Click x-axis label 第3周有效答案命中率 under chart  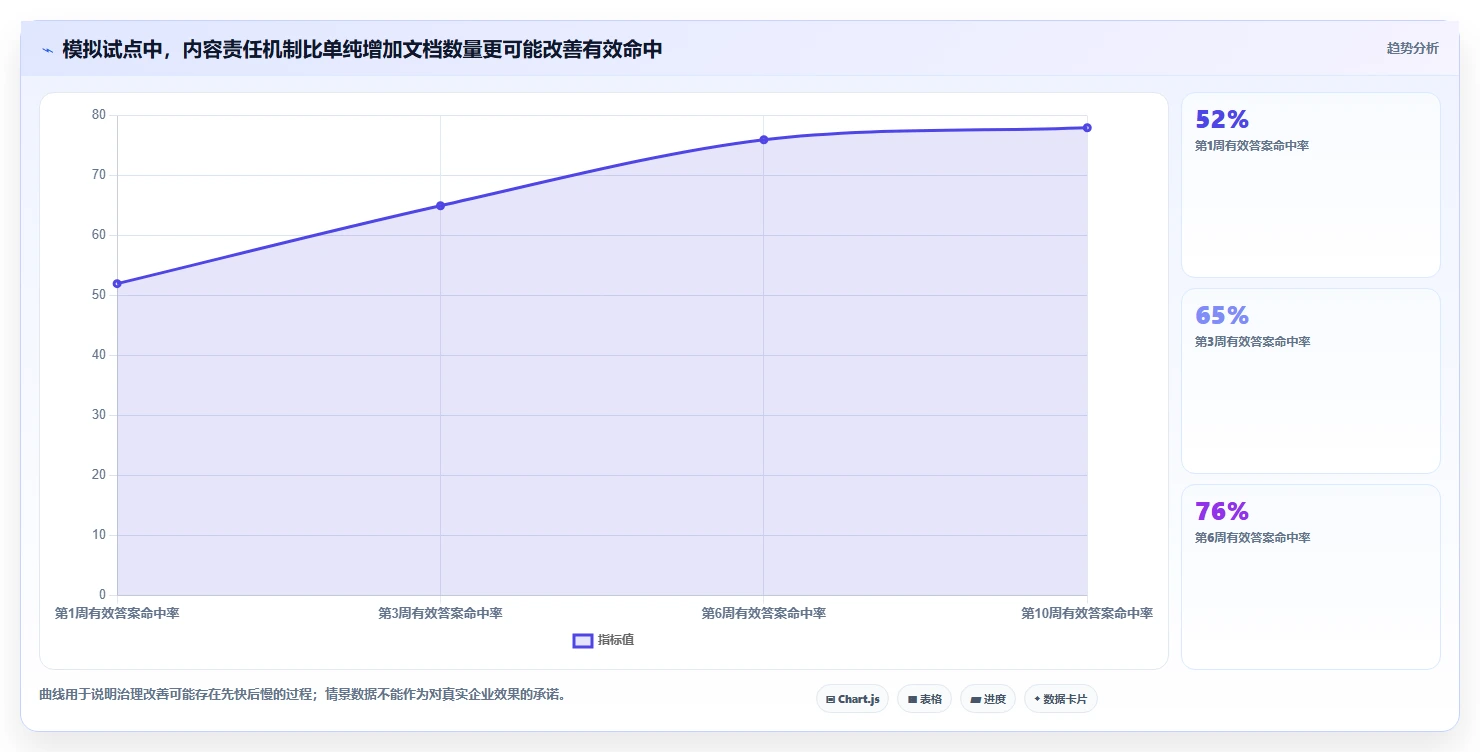click(440, 613)
